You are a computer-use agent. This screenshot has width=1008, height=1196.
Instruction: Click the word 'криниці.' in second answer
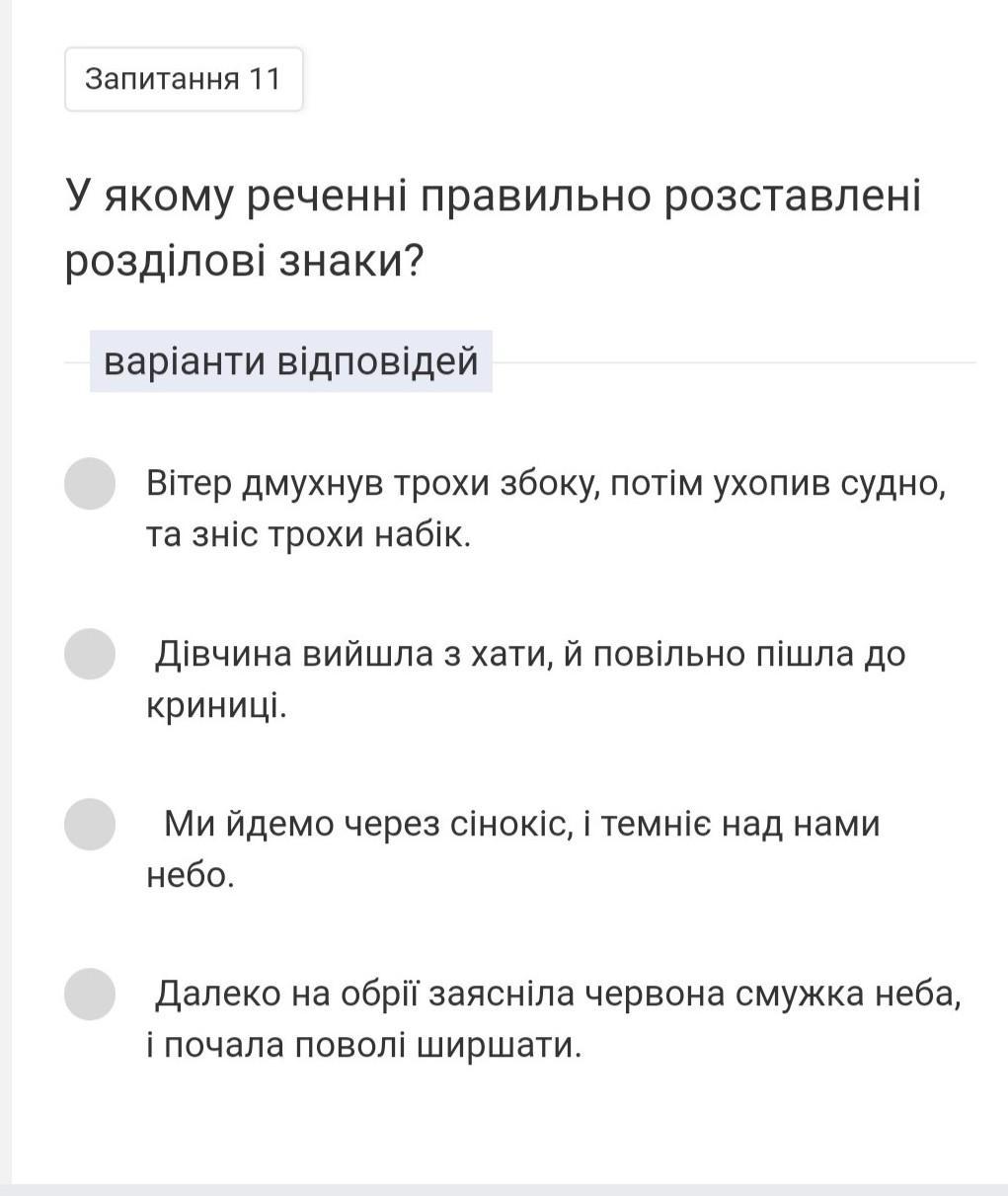(216, 705)
